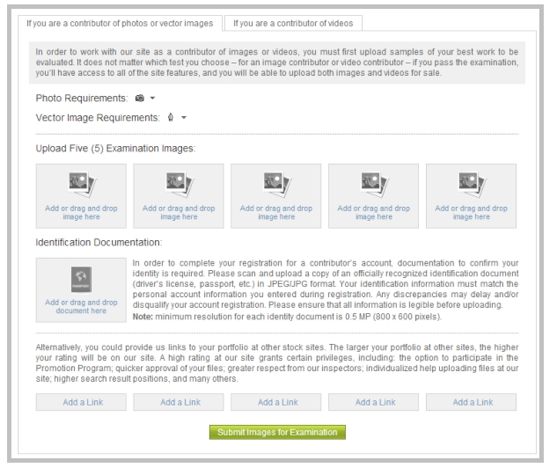Click the first Add a Link button
The height and width of the screenshot is (468, 550).
pyautogui.click(x=81, y=402)
